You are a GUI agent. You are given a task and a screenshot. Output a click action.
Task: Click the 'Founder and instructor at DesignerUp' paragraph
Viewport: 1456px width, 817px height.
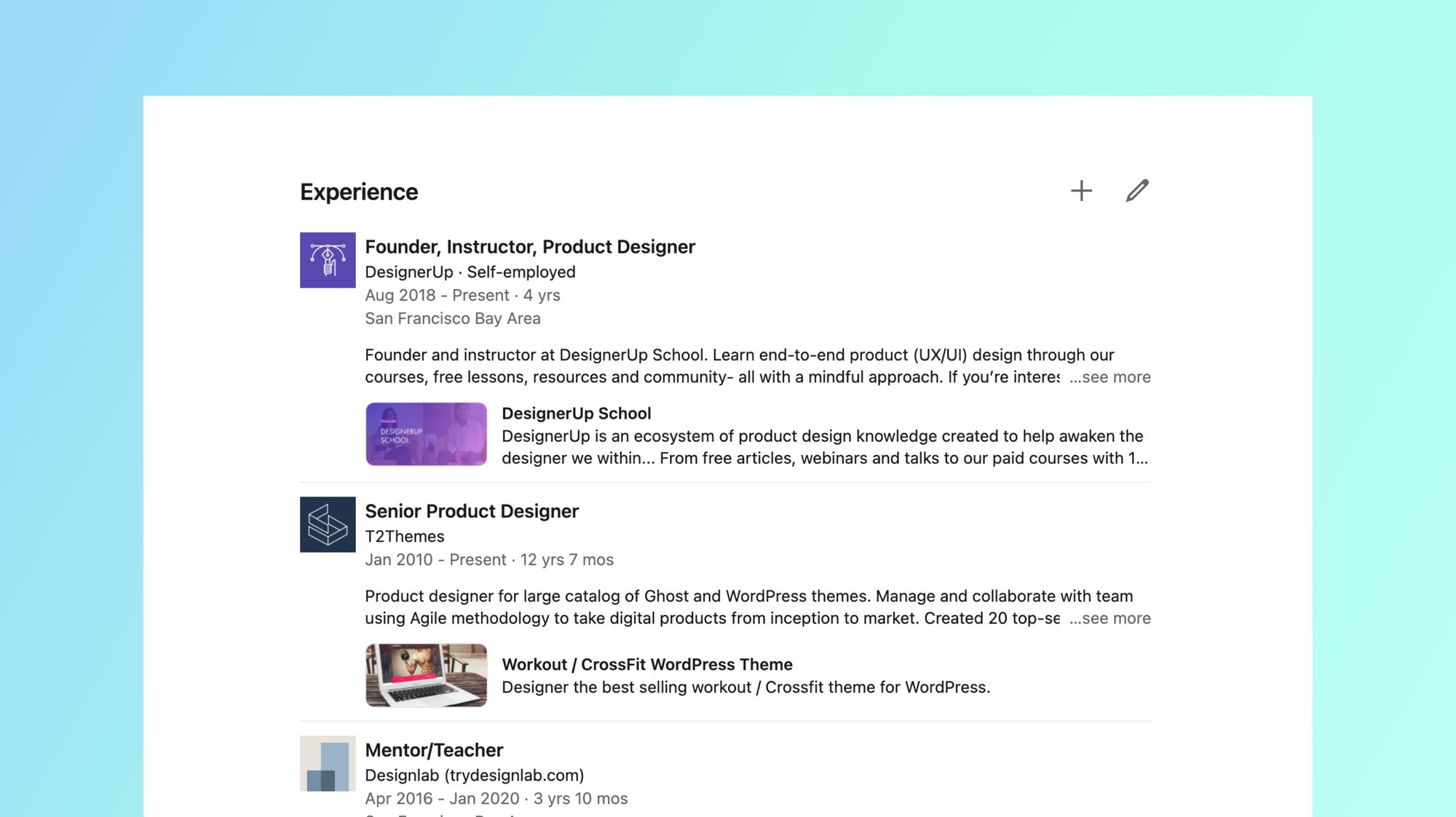click(x=740, y=366)
